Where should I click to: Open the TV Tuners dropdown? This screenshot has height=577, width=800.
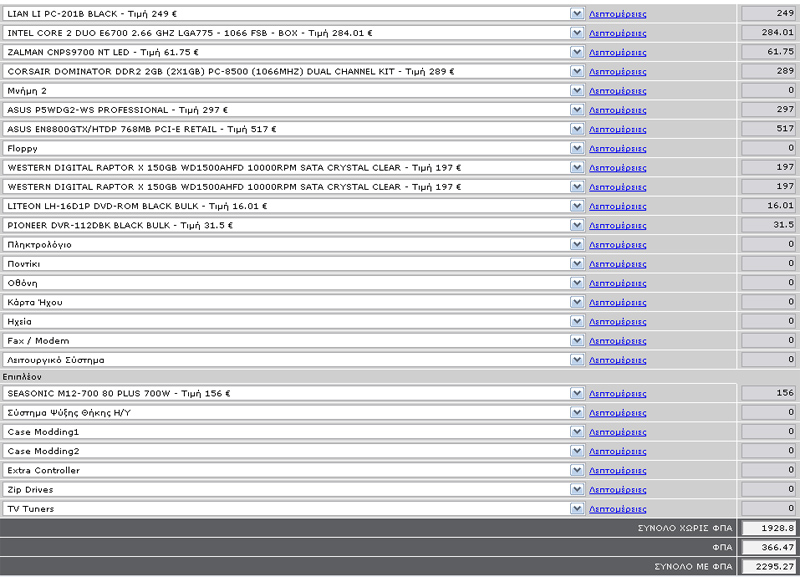(x=577, y=509)
